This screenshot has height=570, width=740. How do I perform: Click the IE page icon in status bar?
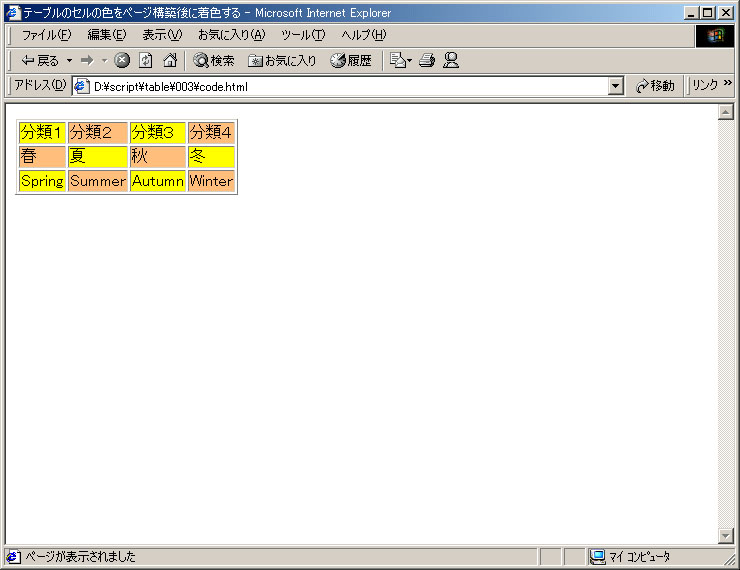[x=13, y=557]
